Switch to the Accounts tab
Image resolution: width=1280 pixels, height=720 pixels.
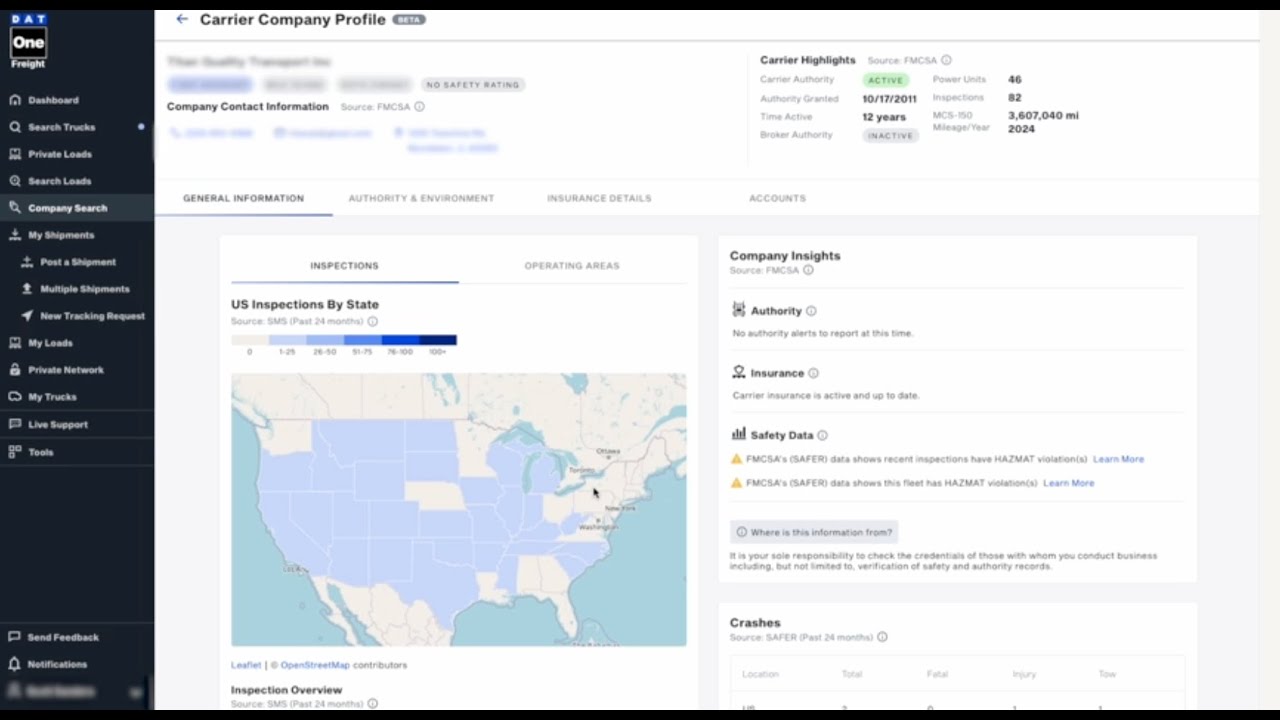777,198
